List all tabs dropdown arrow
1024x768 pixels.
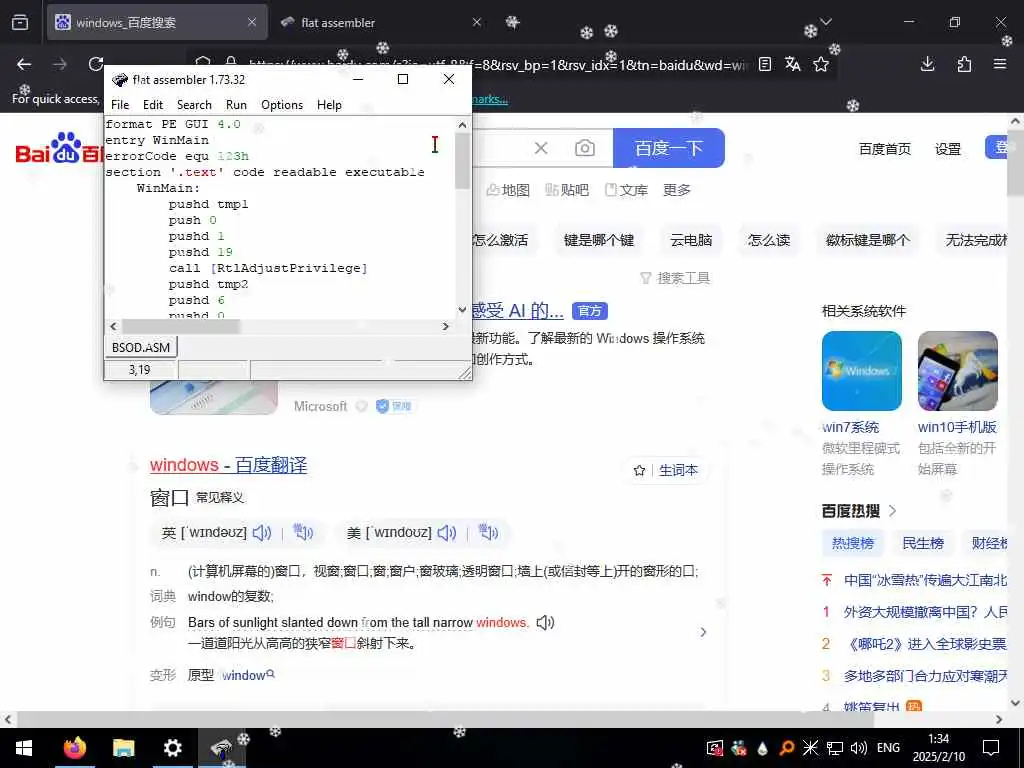(827, 22)
